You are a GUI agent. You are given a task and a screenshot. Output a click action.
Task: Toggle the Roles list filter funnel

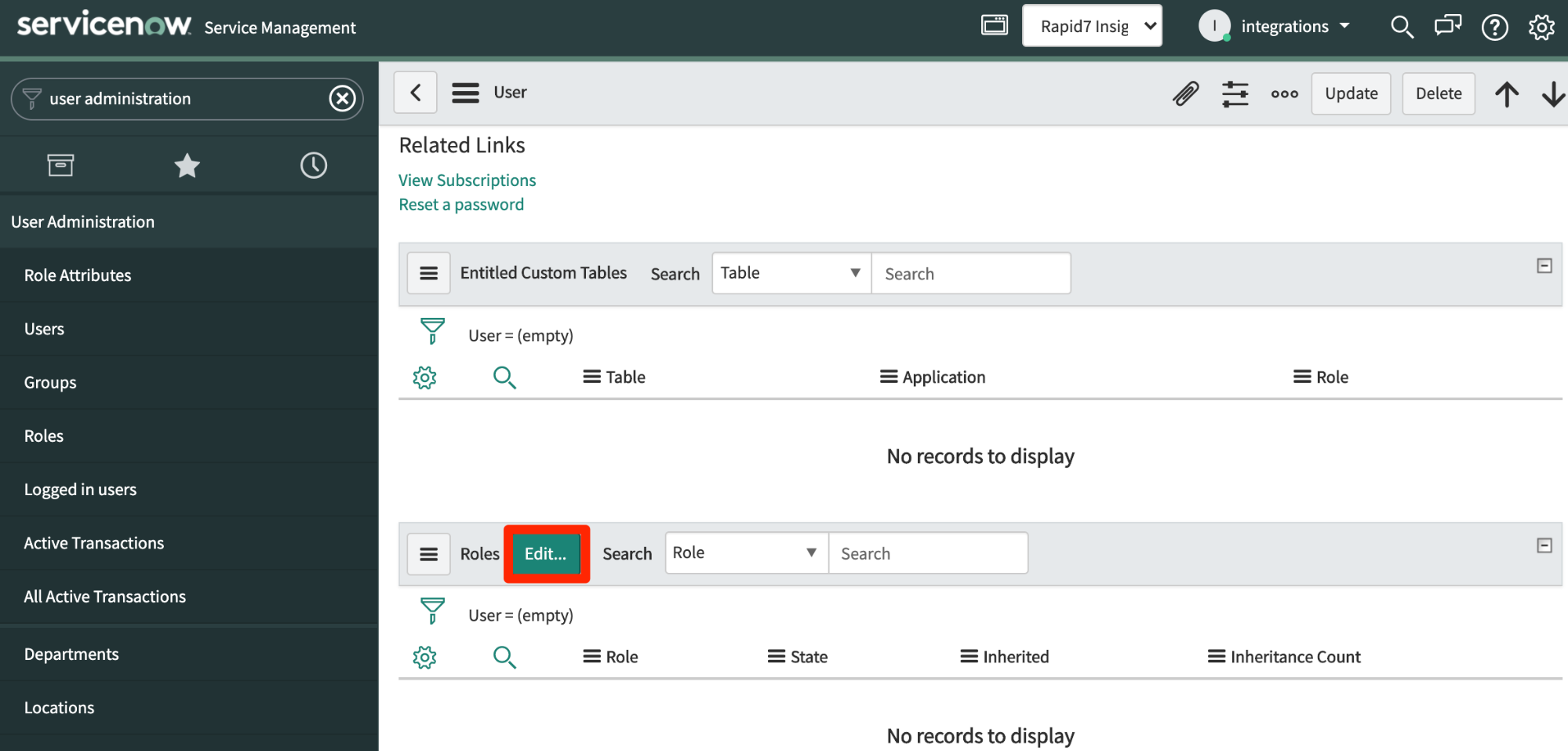[432, 611]
